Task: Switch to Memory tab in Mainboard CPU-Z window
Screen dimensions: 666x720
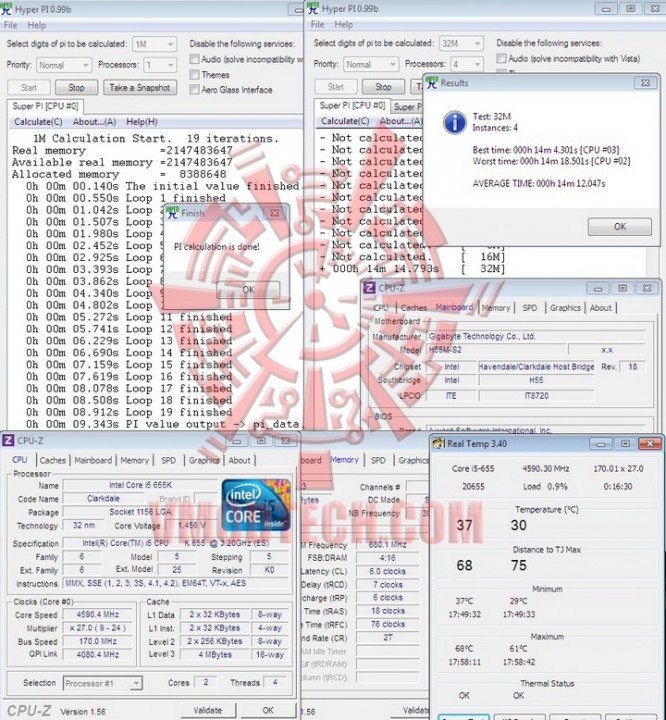Action: (496, 308)
